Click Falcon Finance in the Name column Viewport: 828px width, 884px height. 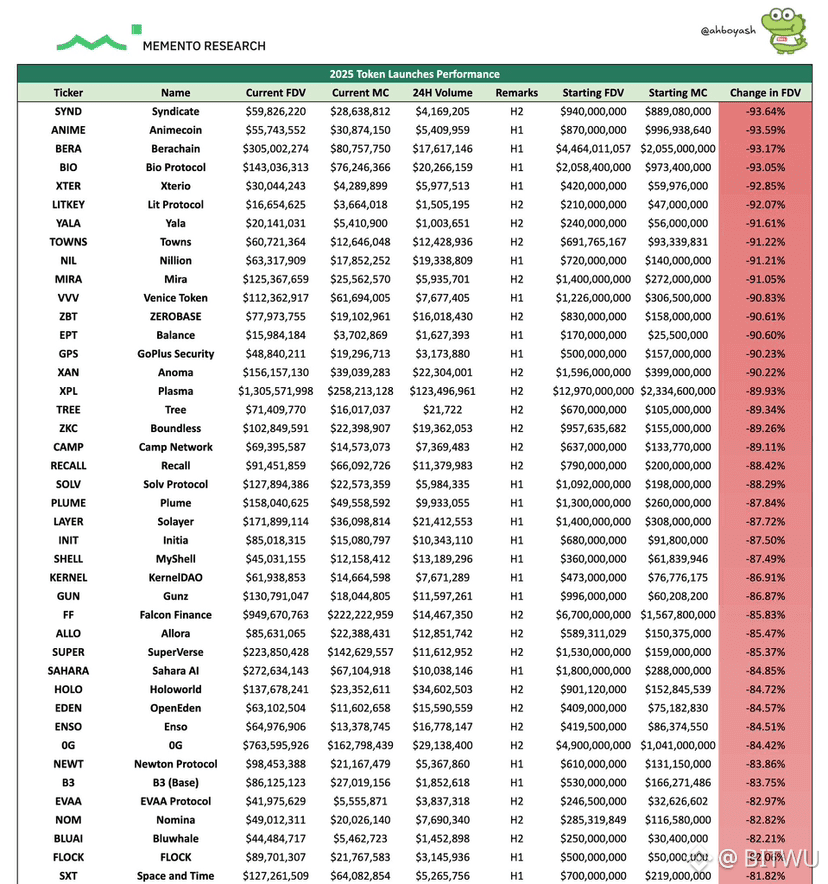[x=176, y=615]
